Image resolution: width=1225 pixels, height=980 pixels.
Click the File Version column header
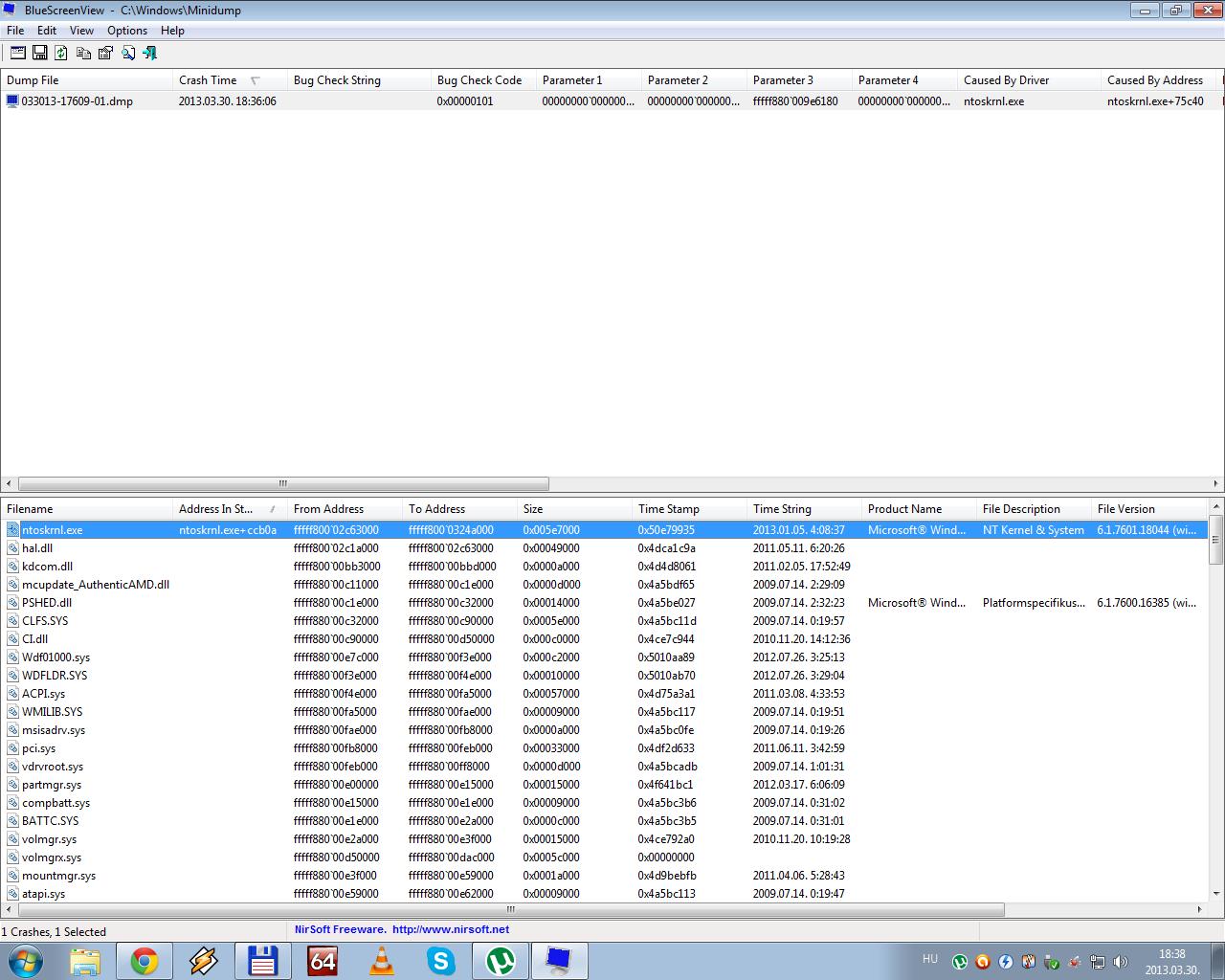[1148, 509]
